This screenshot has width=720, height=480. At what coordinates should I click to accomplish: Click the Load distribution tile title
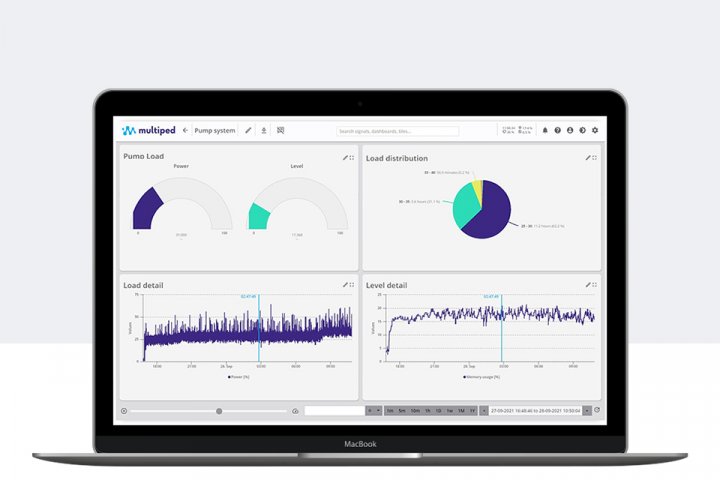click(x=397, y=158)
